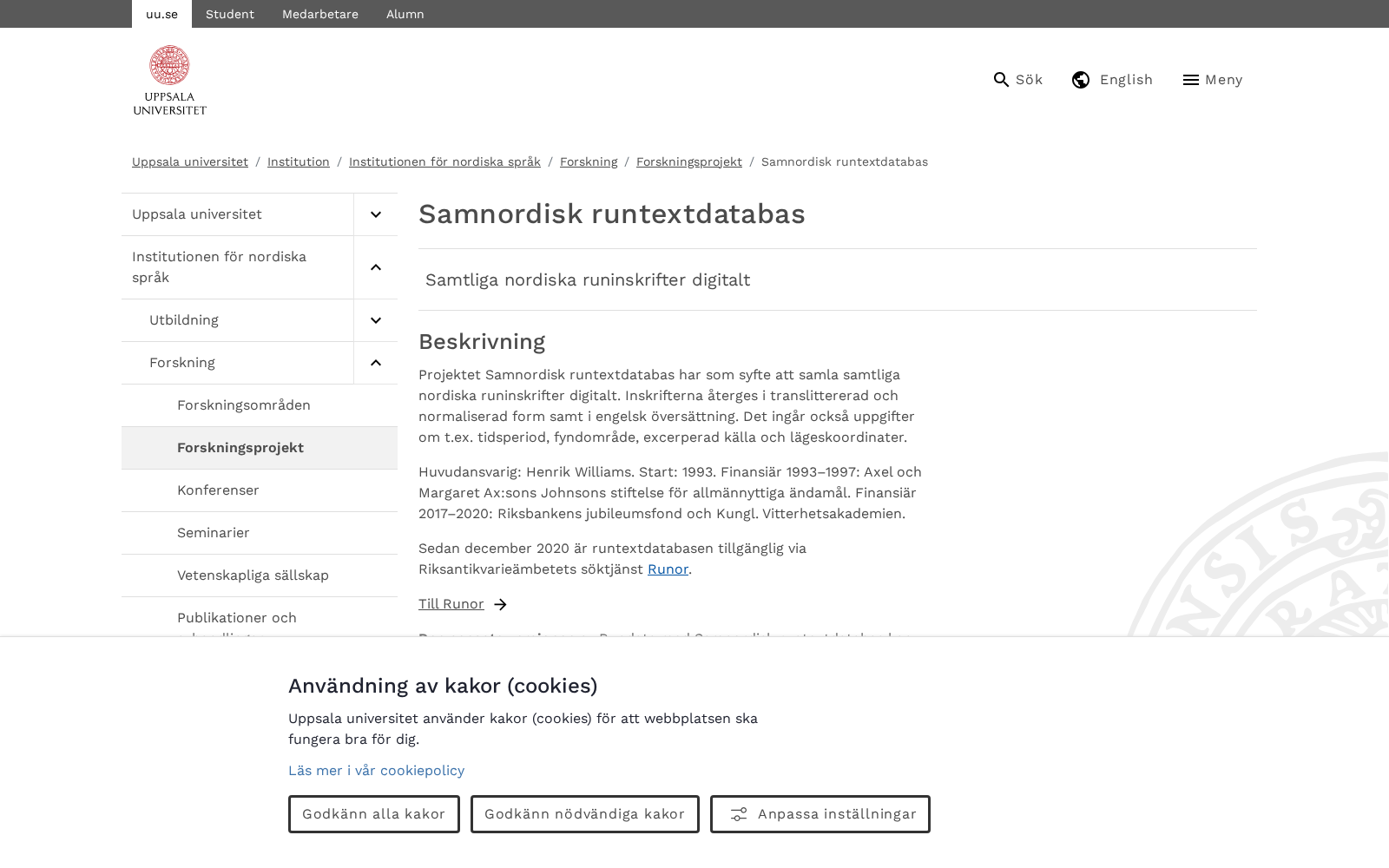Accept all cookies with Godkänn alla kakor

374,814
